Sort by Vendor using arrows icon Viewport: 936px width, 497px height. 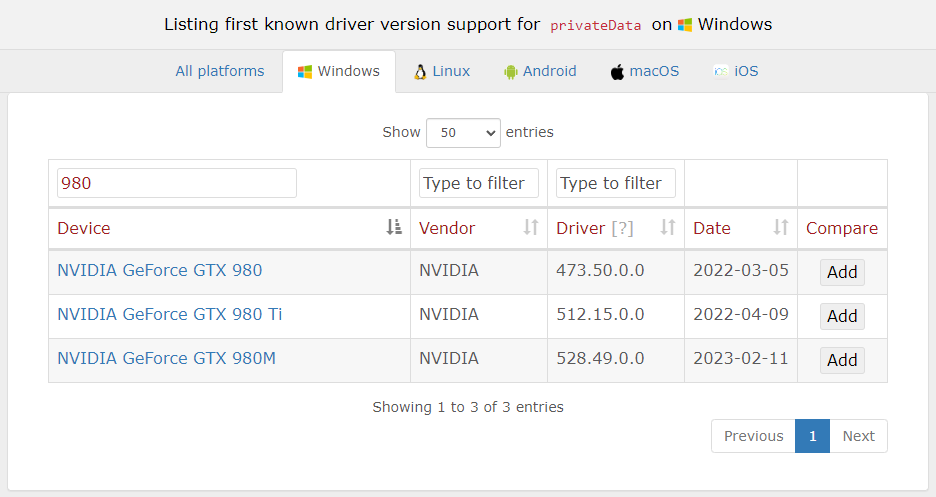tap(531, 227)
